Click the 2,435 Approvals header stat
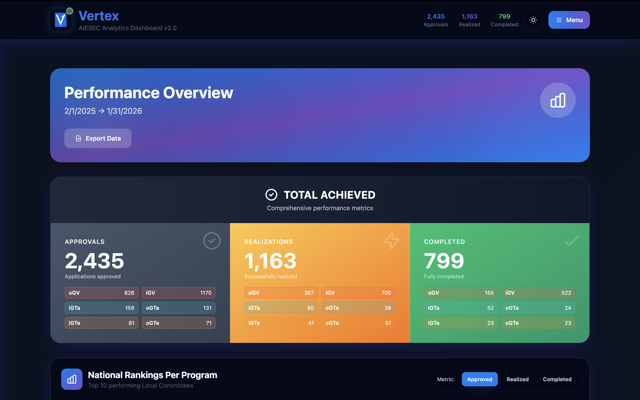 pos(436,20)
